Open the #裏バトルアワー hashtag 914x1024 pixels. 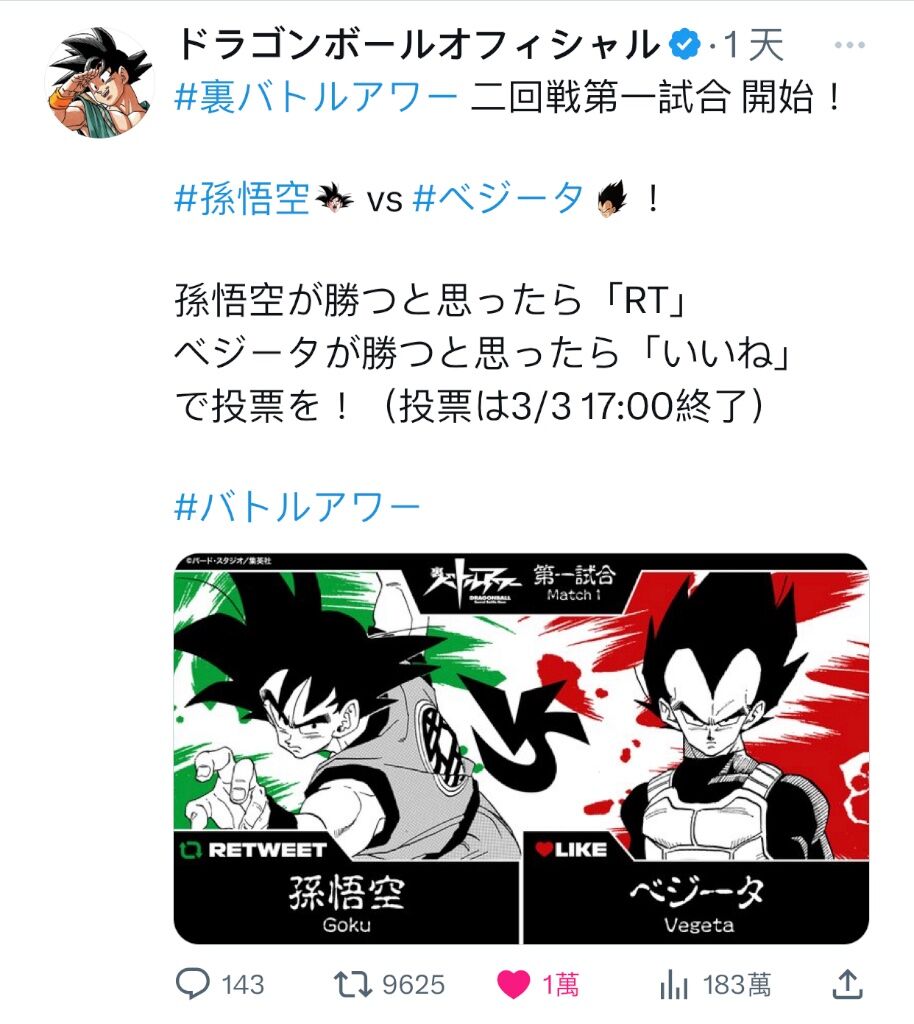click(316, 97)
